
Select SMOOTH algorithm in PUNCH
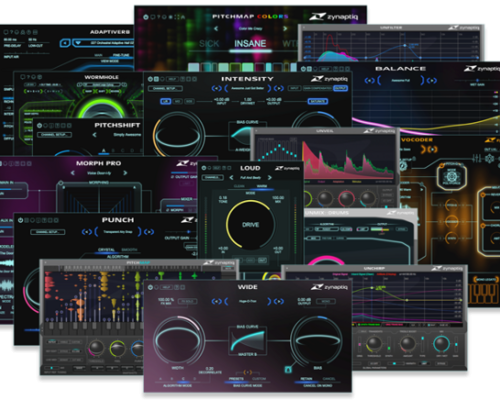click(129, 250)
